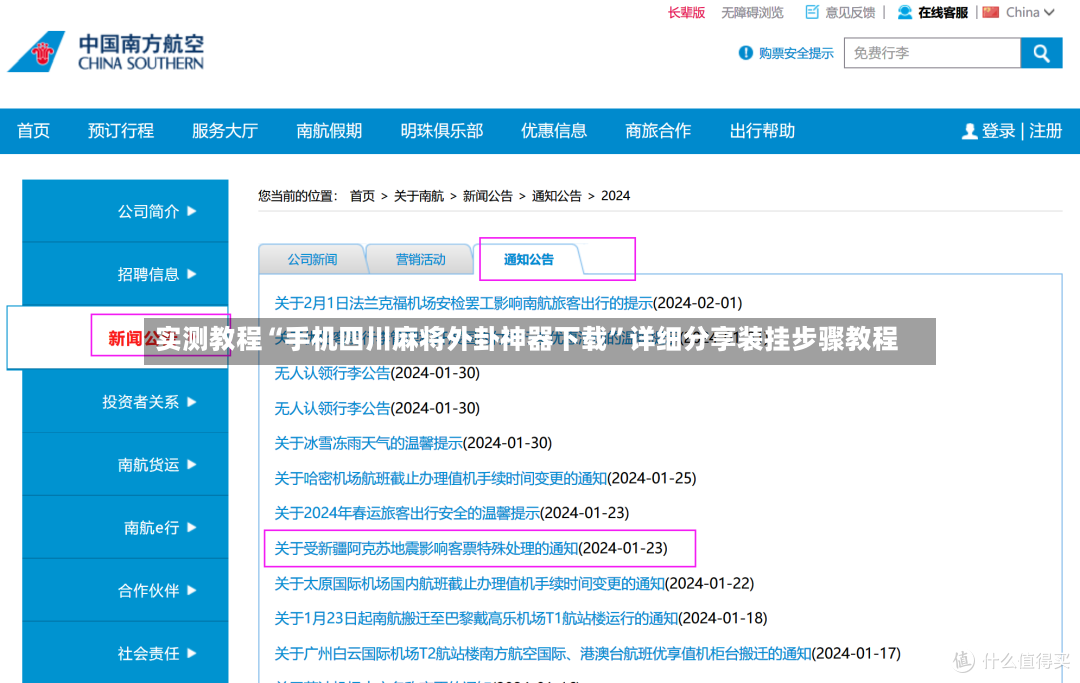Open the first 无人认领行李公告 notice
This screenshot has height=683, width=1080.
(x=332, y=372)
